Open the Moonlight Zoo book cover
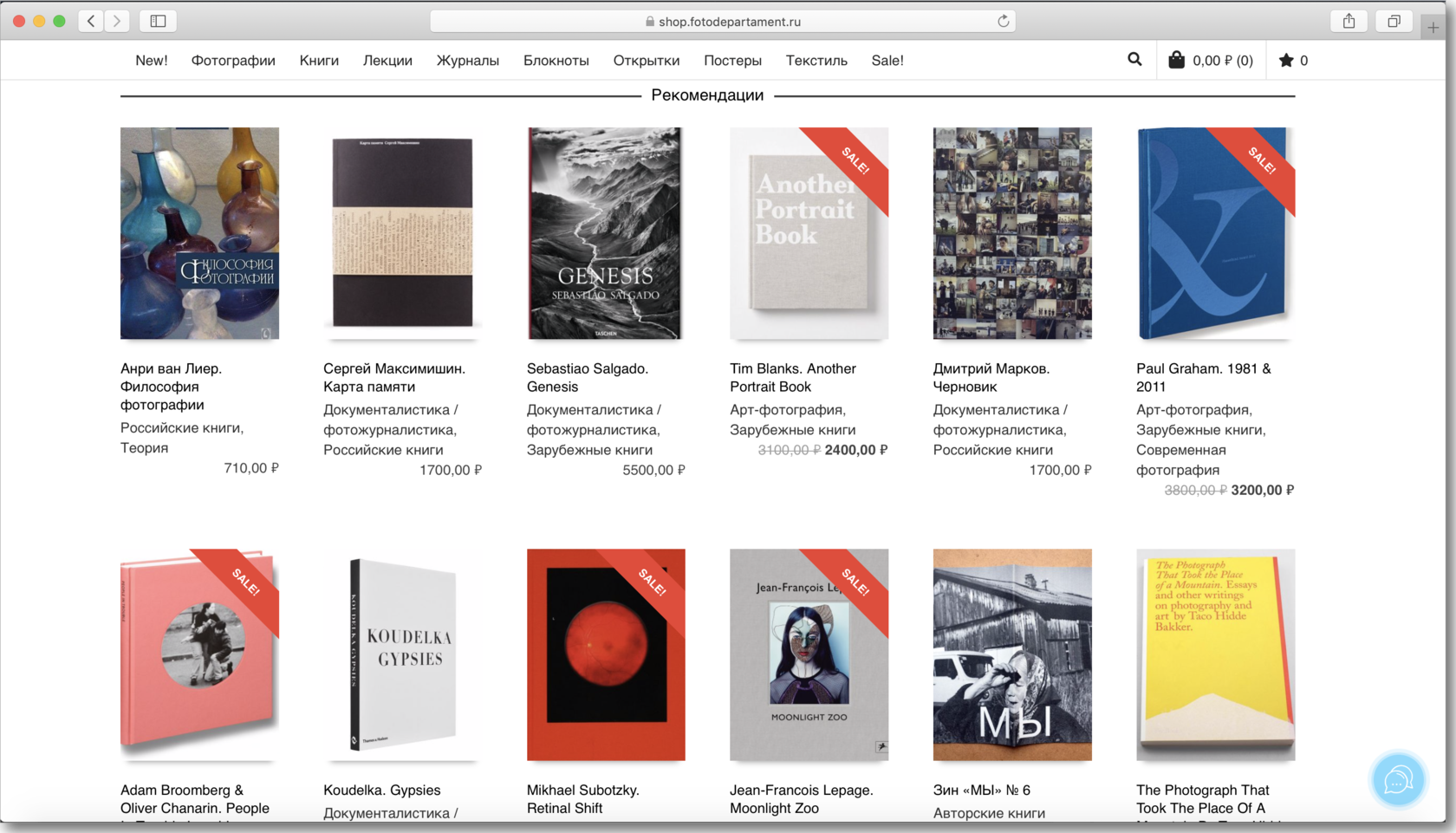The width and height of the screenshot is (1456, 833). [x=809, y=654]
